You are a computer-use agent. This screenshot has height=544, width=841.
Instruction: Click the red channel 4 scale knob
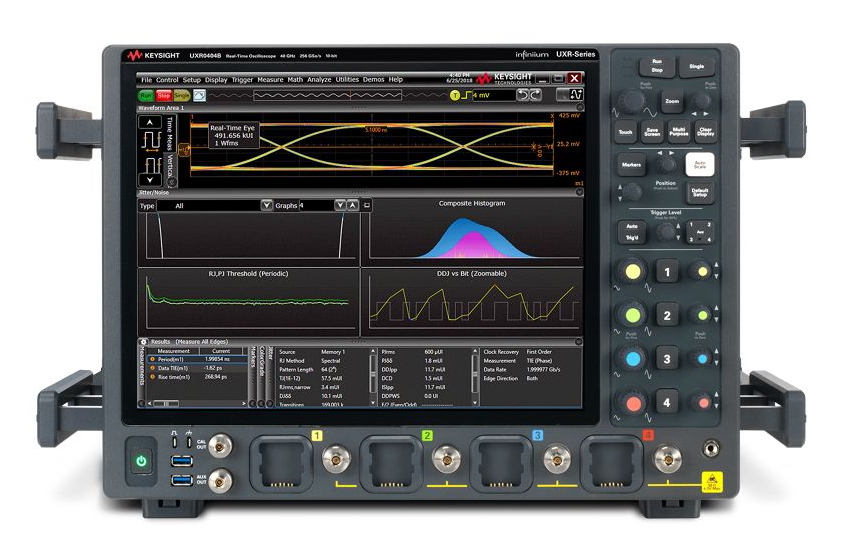(x=633, y=402)
